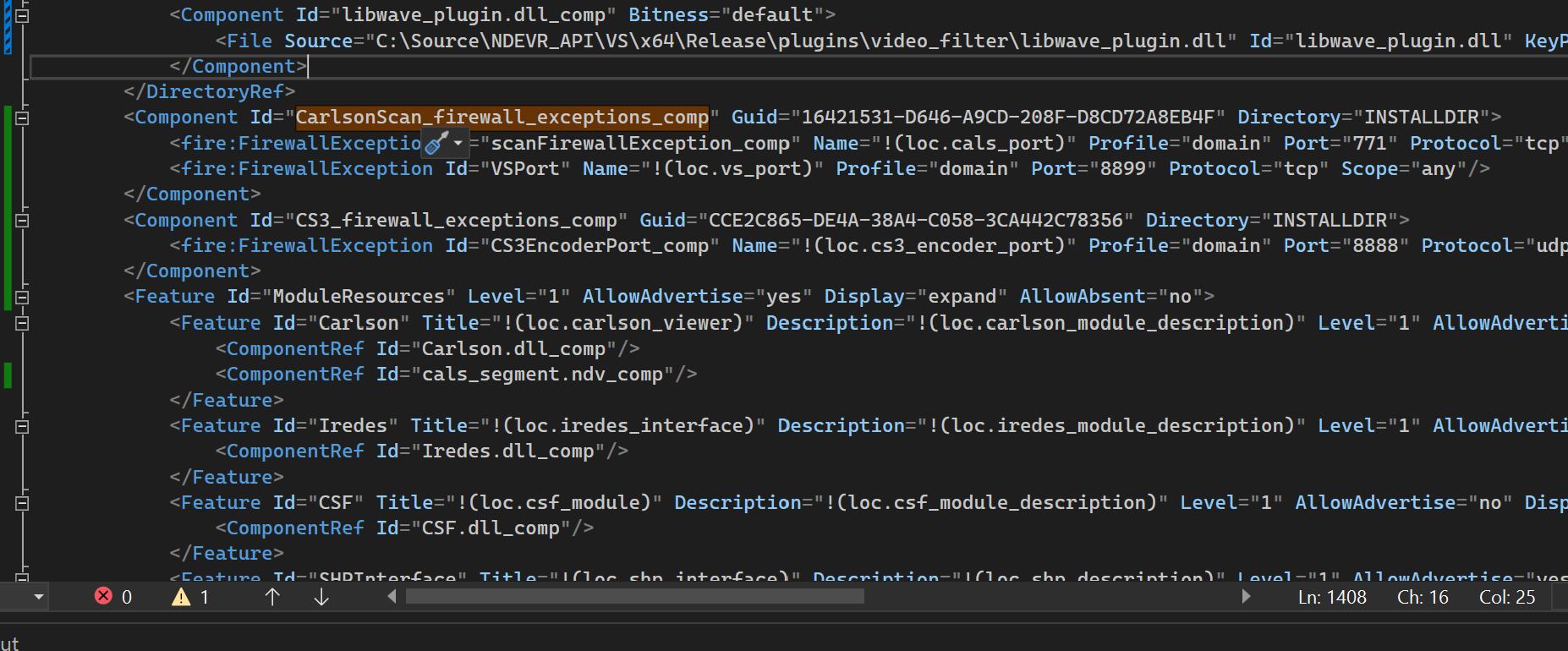Click the horizontal scrollbar thumb
This screenshot has width=1568, height=651.
(634, 597)
